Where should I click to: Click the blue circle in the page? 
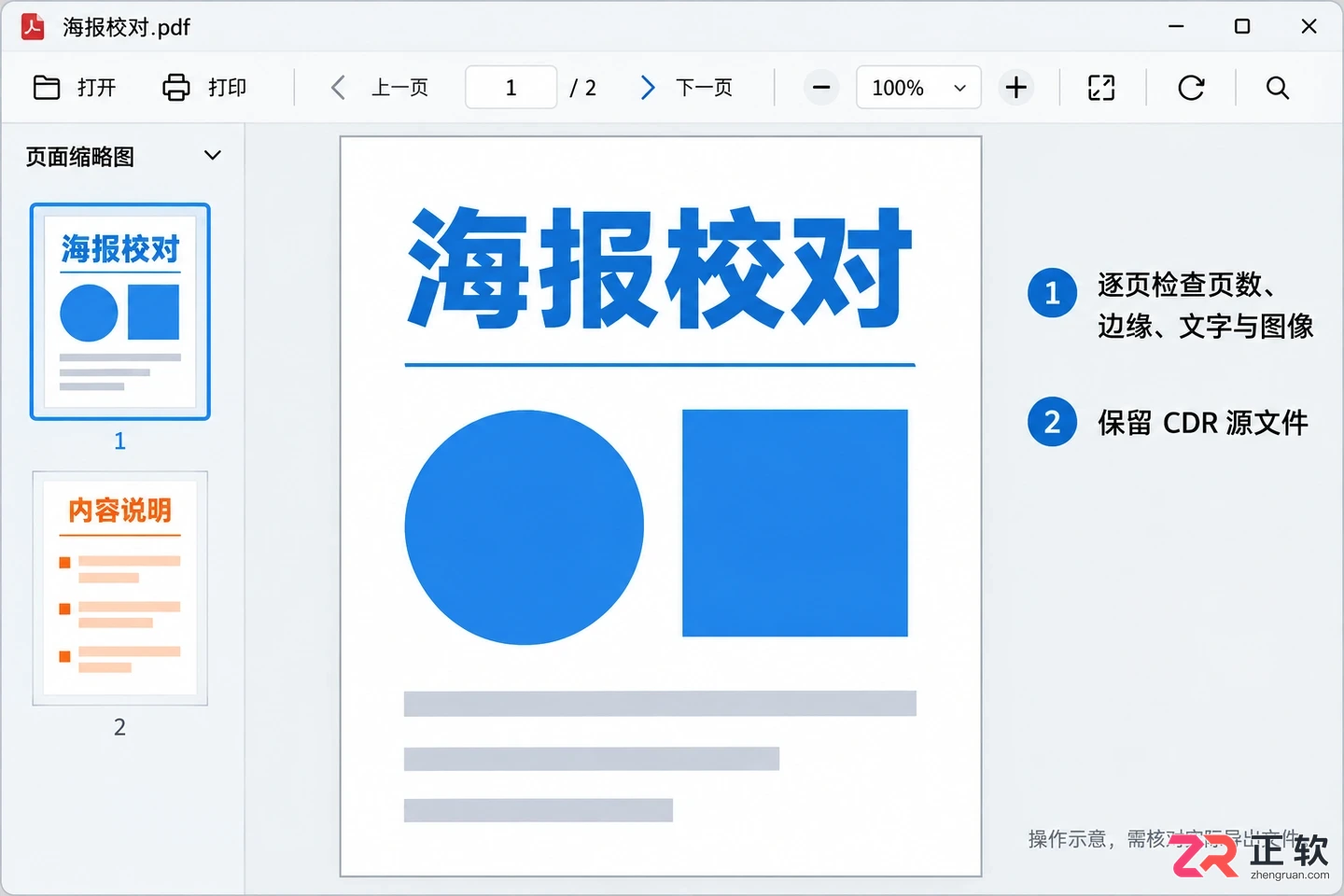525,527
